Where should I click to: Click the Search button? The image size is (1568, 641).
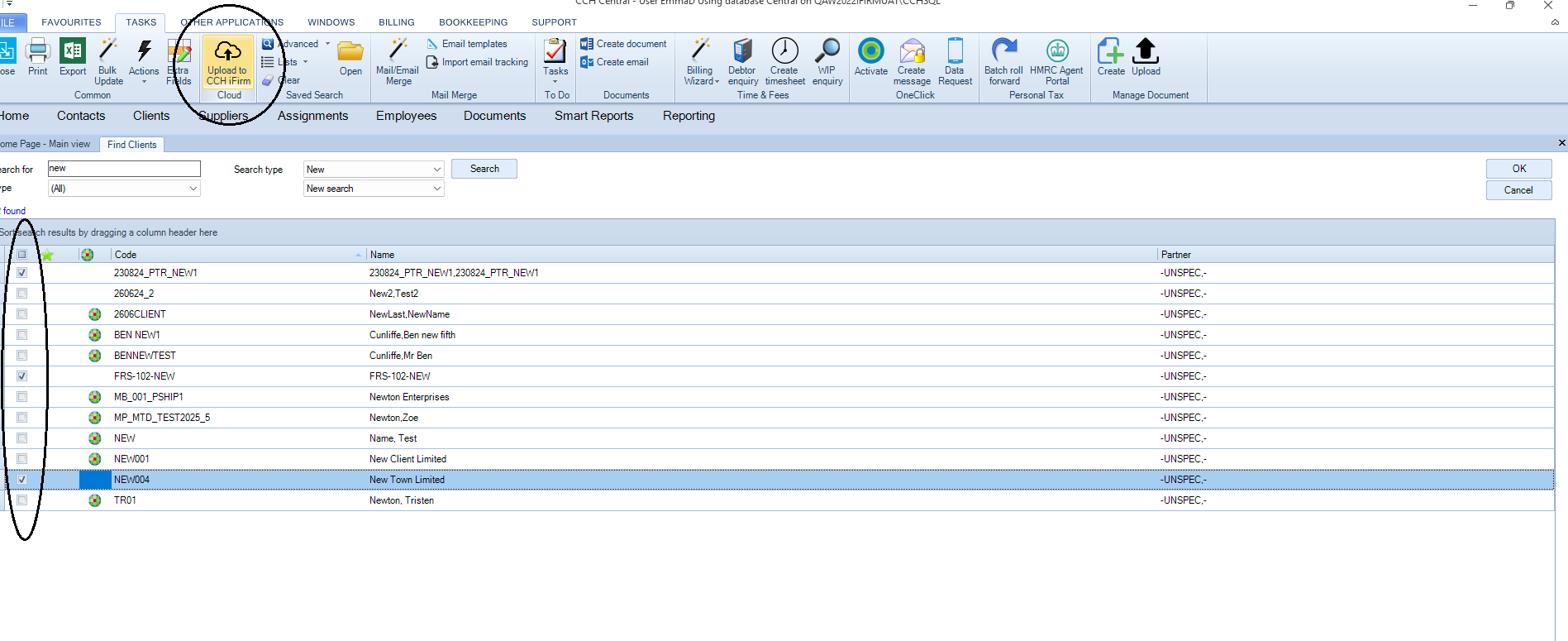484,169
